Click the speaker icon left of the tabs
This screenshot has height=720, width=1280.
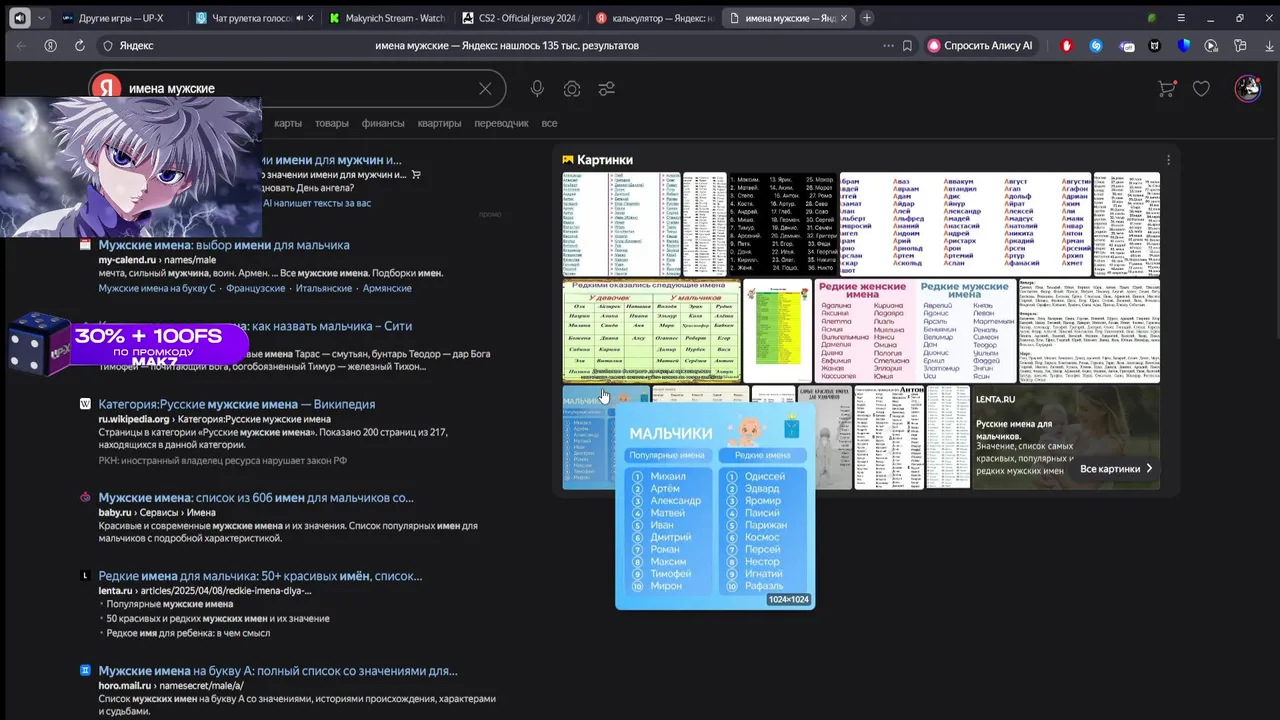coord(19,18)
